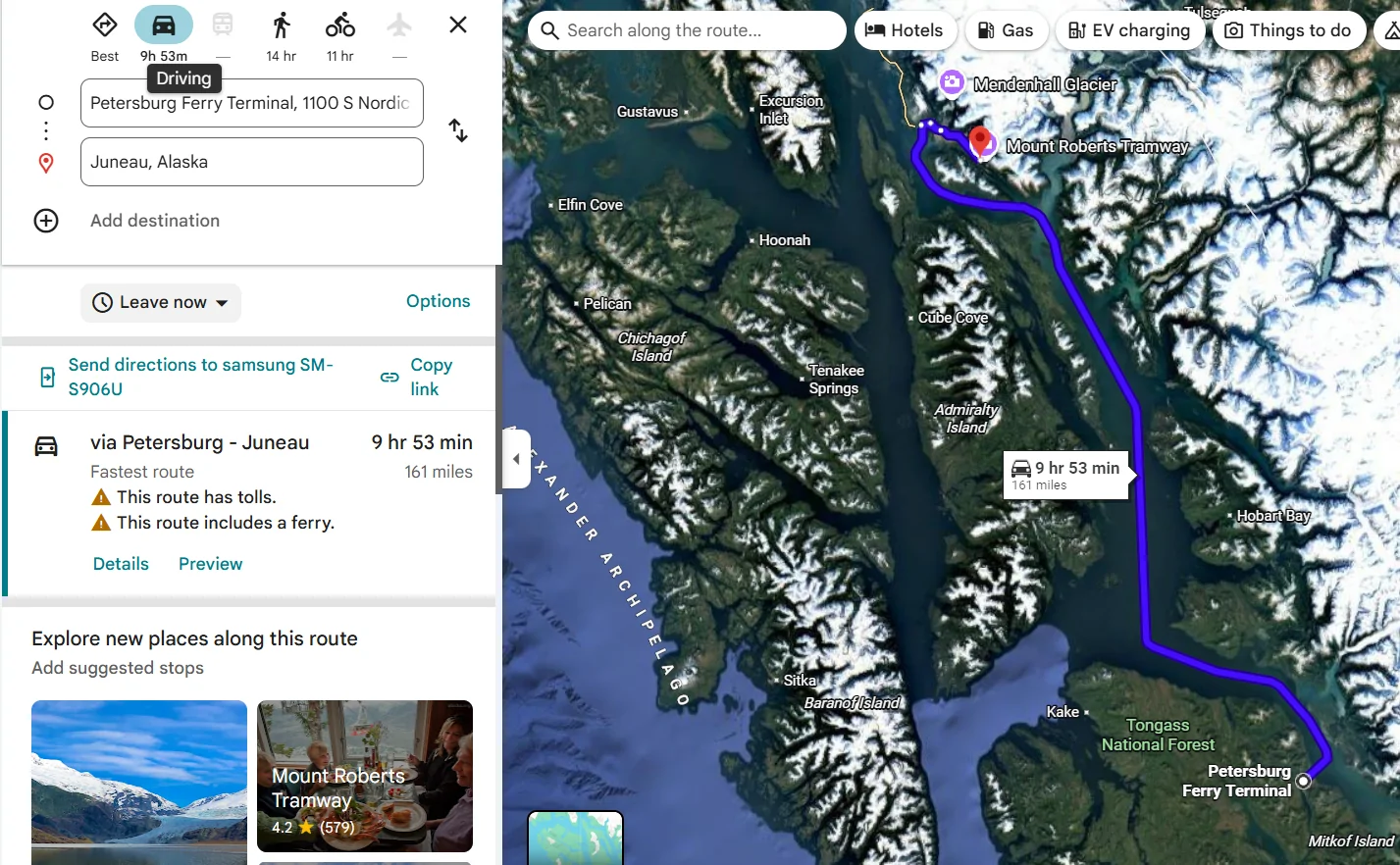Click the Preview route link
Image resolution: width=1400 pixels, height=865 pixels.
tap(210, 564)
